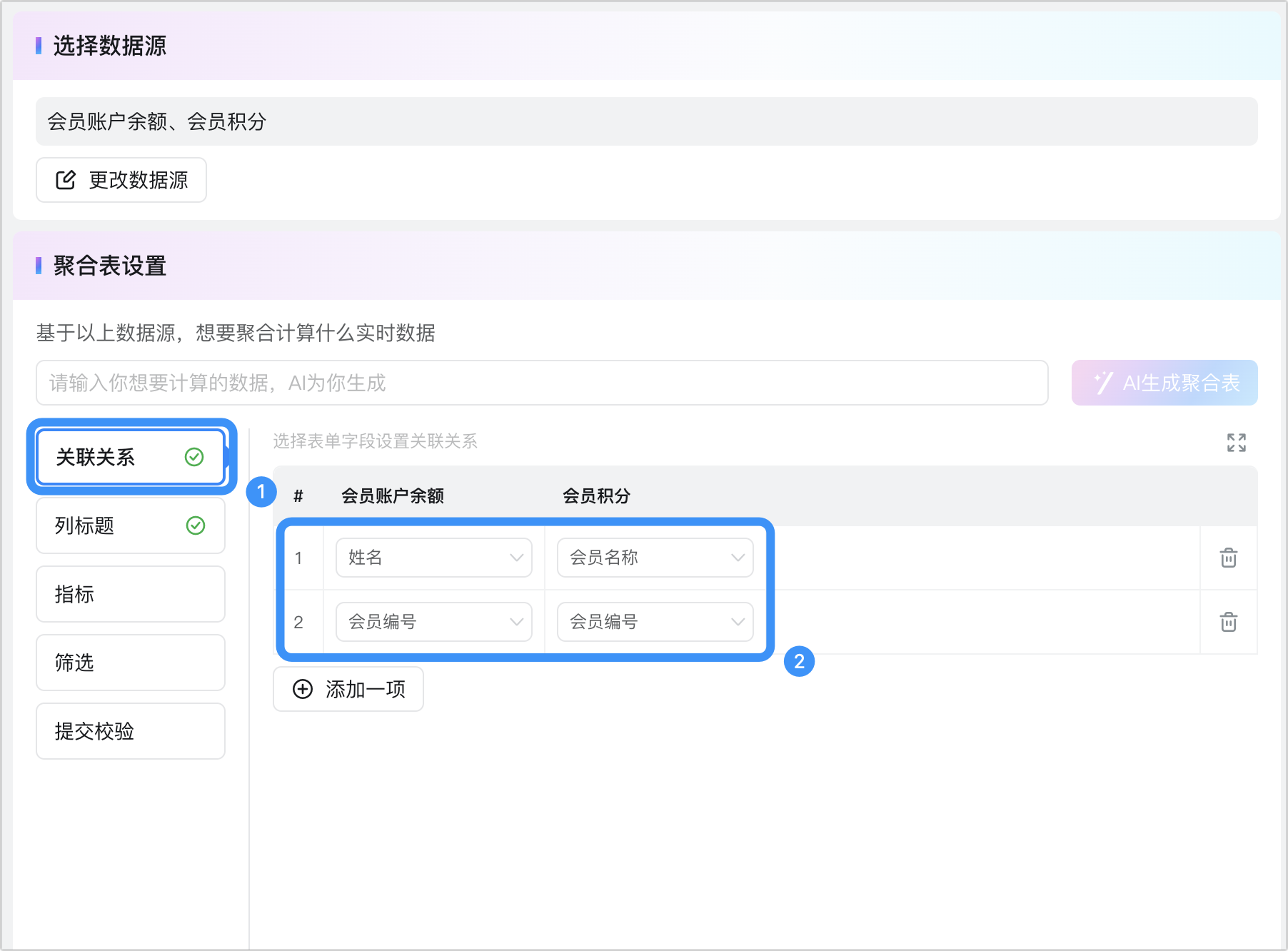Click the AI生成聚合表 button
The width and height of the screenshot is (1288, 951).
coord(1164,383)
